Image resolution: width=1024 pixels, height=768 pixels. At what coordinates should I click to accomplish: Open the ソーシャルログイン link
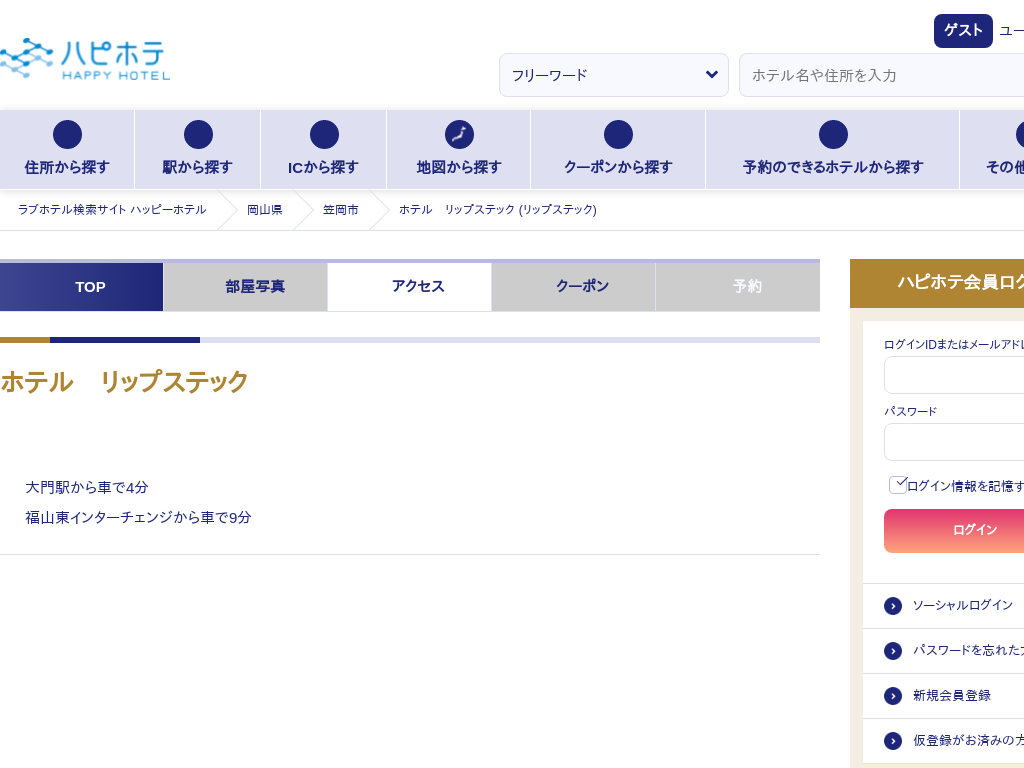coord(963,605)
